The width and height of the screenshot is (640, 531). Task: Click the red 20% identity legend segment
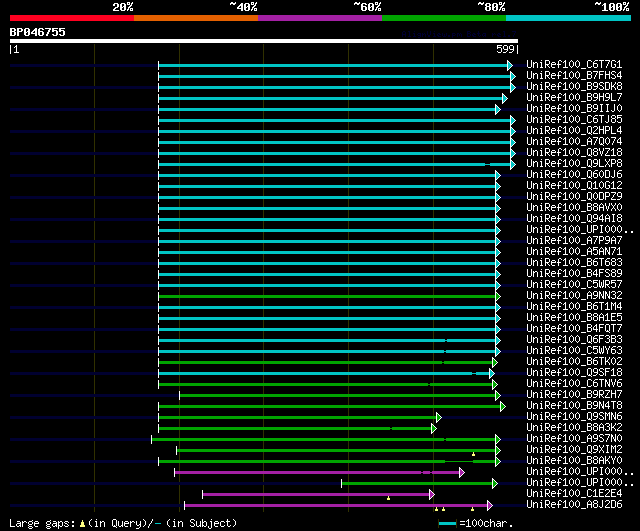pos(72,18)
